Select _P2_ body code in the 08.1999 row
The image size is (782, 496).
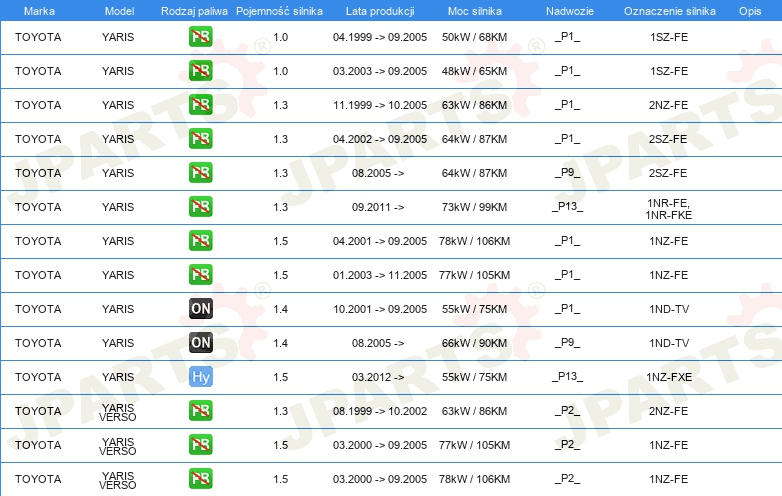pos(568,411)
